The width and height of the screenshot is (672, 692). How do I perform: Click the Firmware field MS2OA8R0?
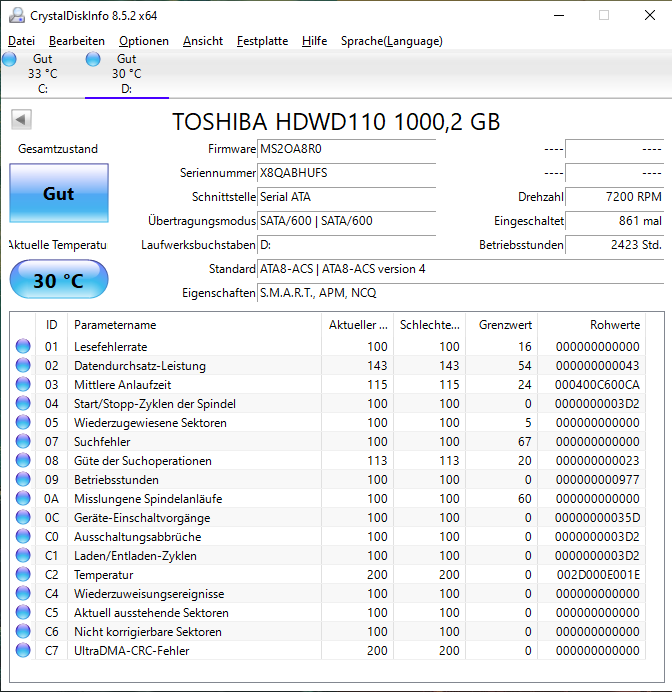(346, 149)
